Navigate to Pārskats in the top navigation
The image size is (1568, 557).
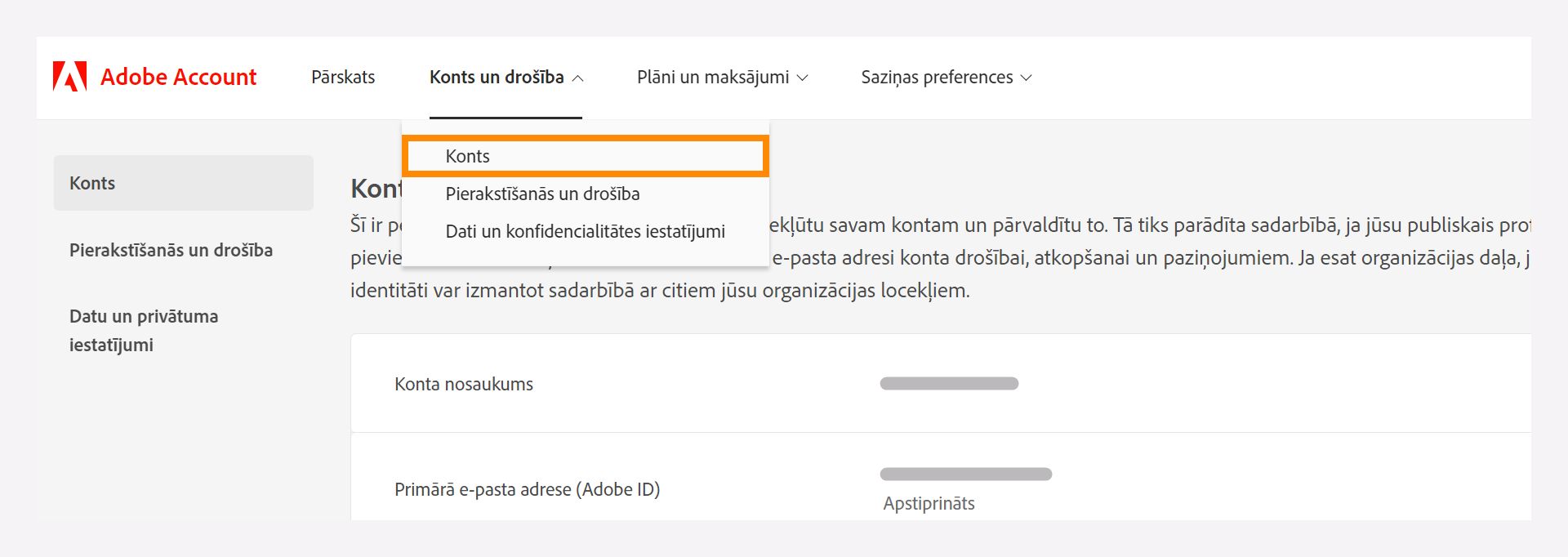pyautogui.click(x=343, y=77)
